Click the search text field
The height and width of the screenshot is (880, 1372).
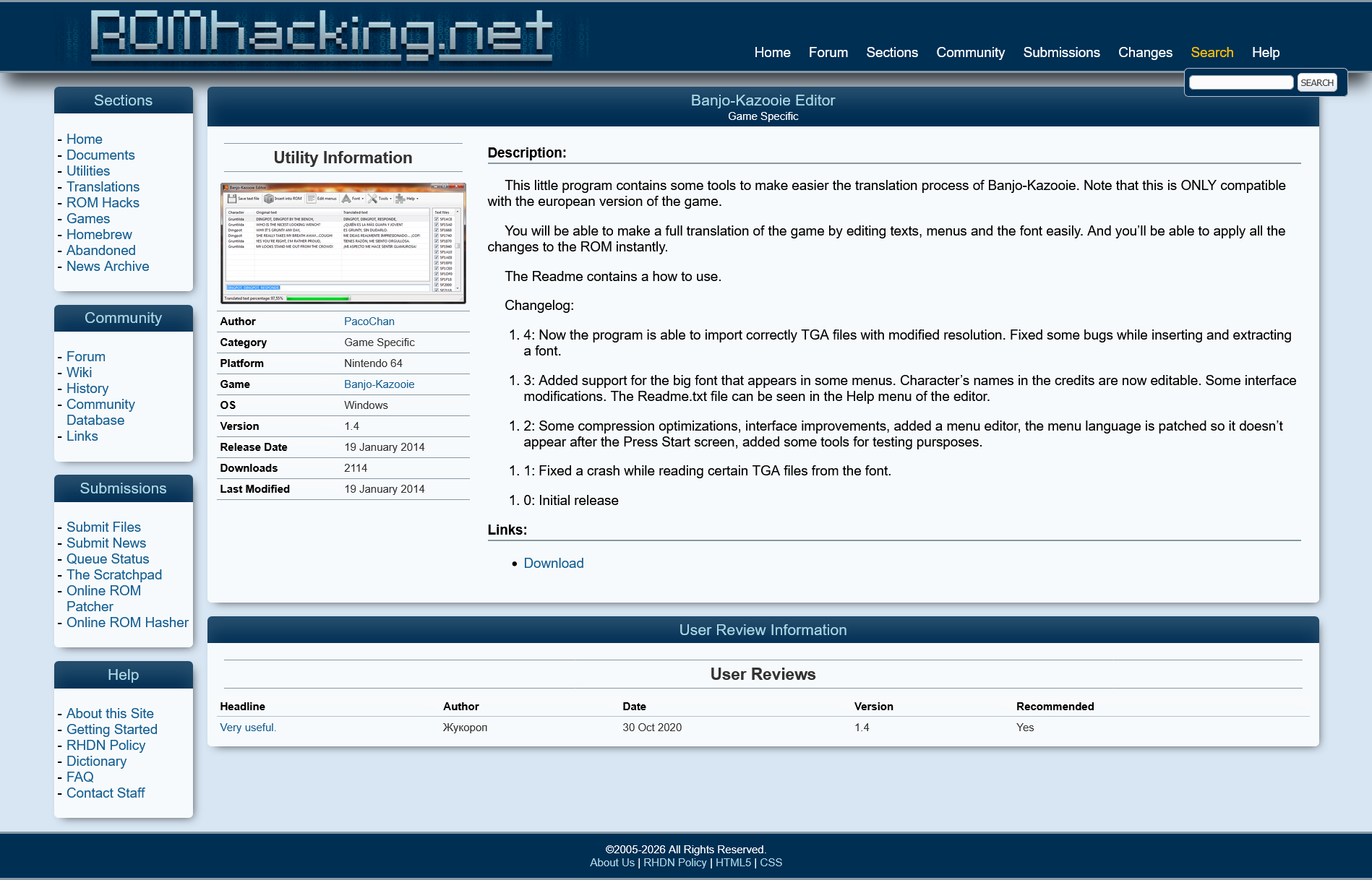(1240, 82)
